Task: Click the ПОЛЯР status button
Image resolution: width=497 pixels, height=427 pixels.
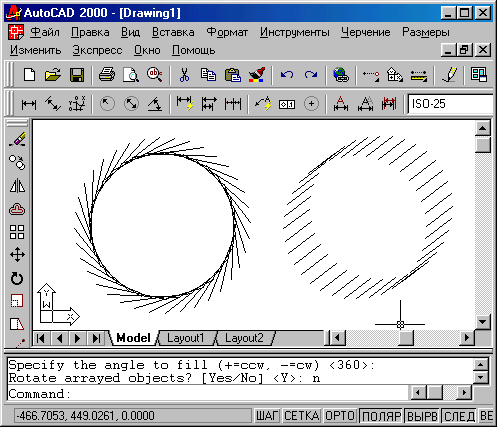Action: coord(381,416)
